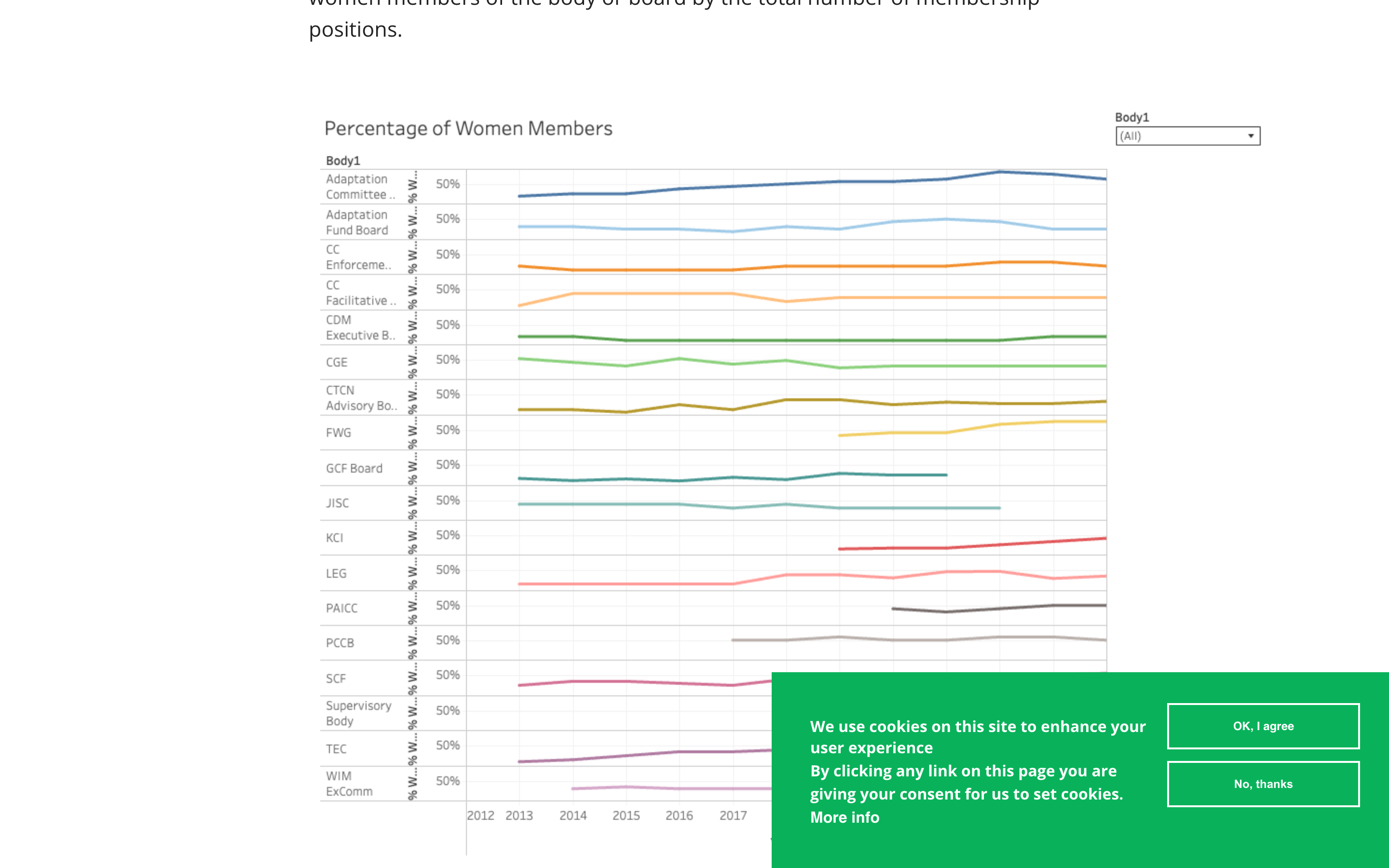Viewport: 1389px width, 868px height.
Task: Click the 2017 axis year label
Action: (733, 814)
